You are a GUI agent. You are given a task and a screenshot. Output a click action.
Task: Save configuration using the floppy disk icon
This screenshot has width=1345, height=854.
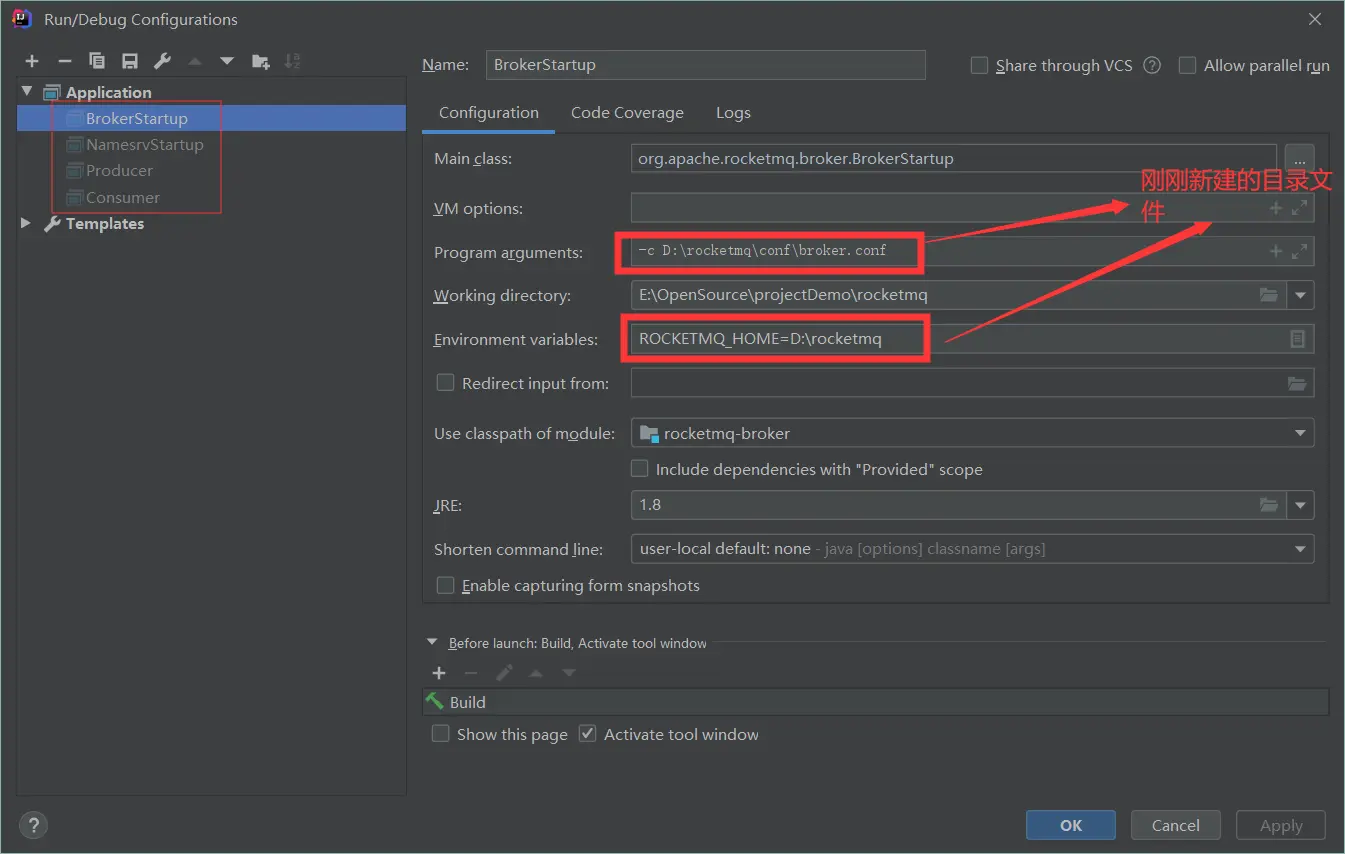[130, 62]
